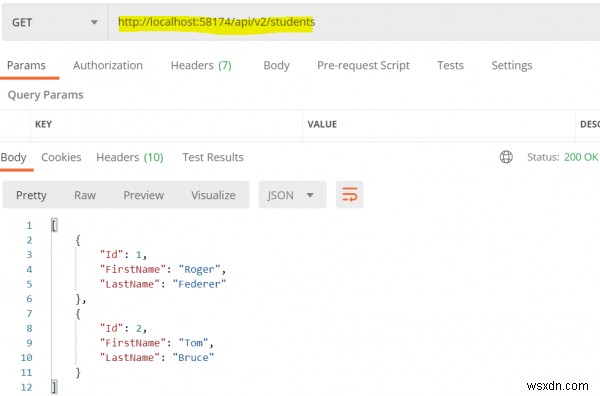
Task: Open the request Settings tab
Action: 512,65
